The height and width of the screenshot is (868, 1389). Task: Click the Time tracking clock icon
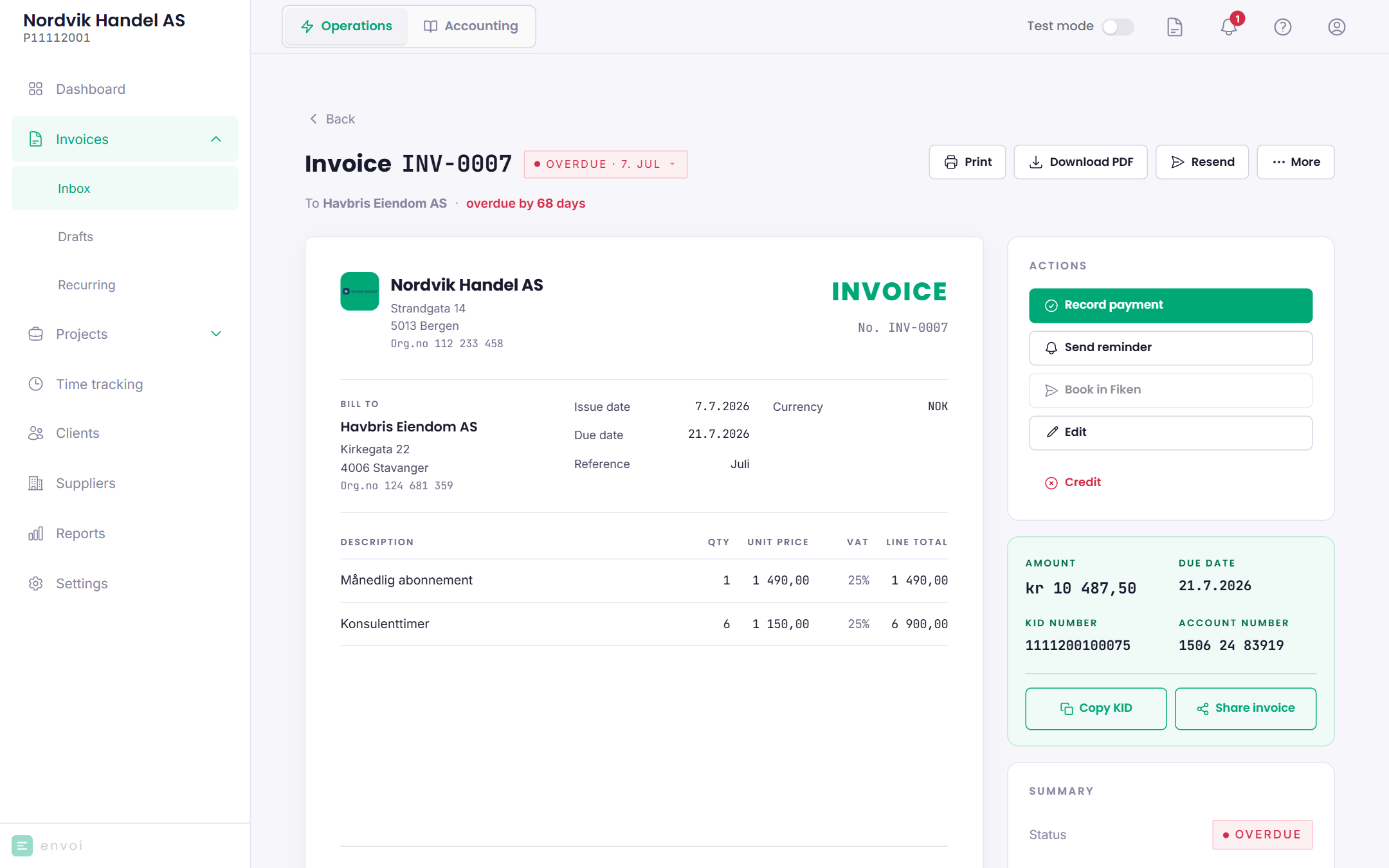pos(36,384)
